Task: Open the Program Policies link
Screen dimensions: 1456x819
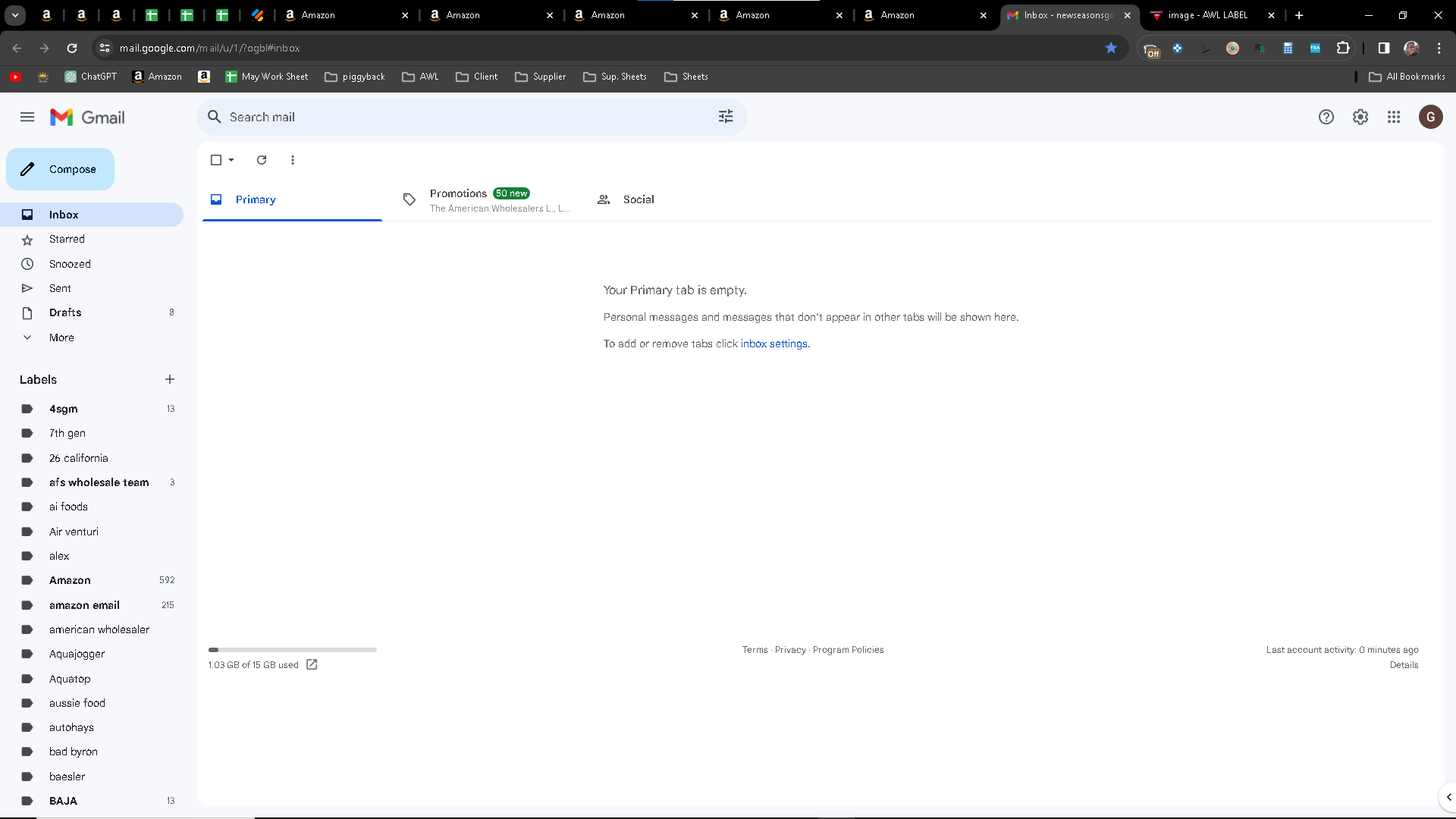Action: tap(848, 650)
